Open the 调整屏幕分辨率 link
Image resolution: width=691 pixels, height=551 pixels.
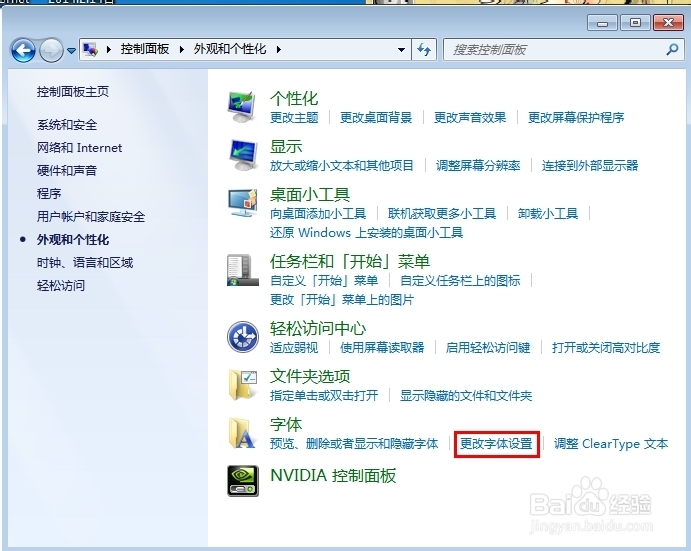pyautogui.click(x=478, y=165)
